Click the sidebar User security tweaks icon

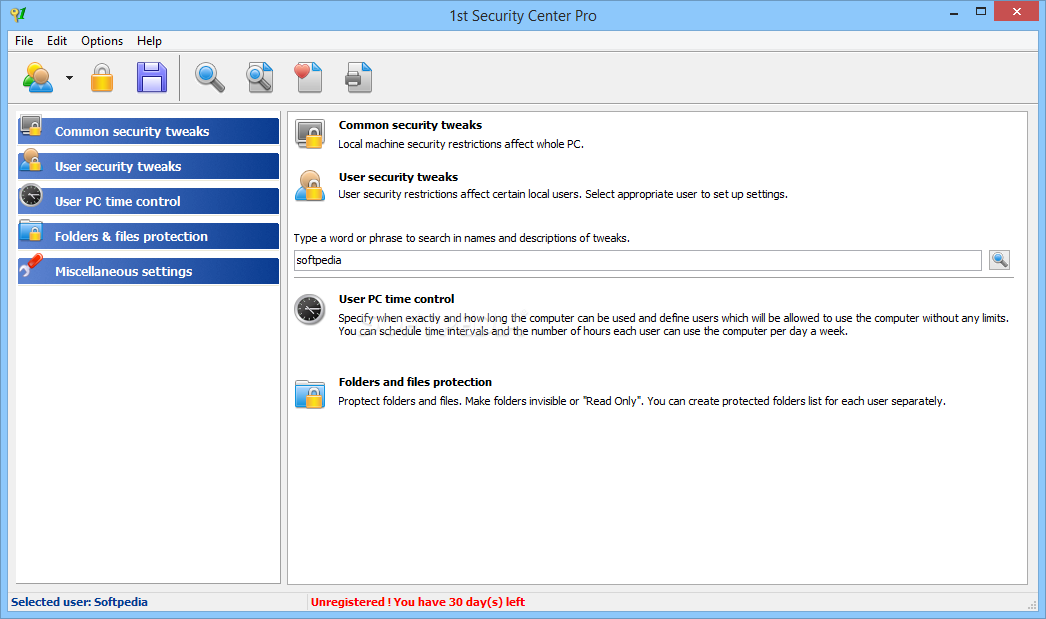(31, 160)
